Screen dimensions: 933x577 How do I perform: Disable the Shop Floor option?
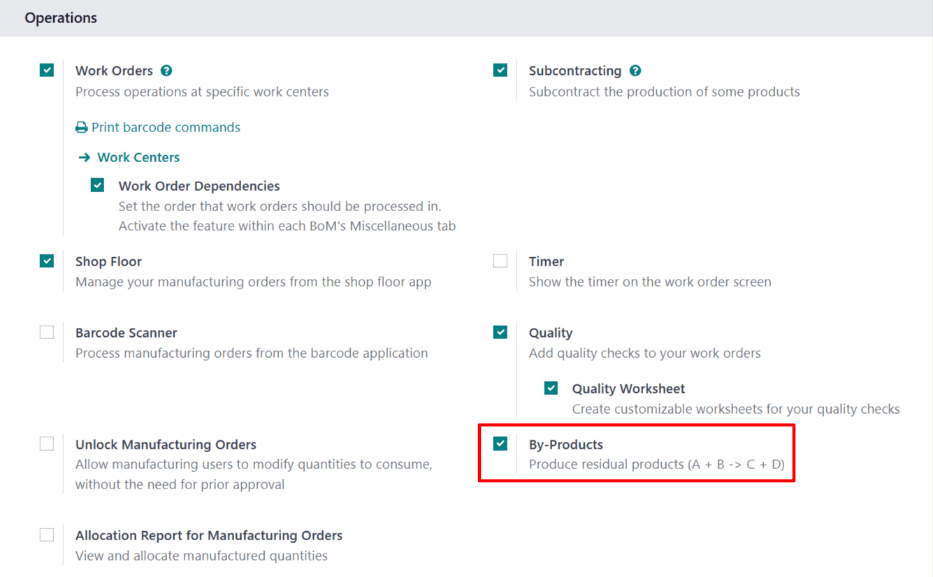(46, 260)
